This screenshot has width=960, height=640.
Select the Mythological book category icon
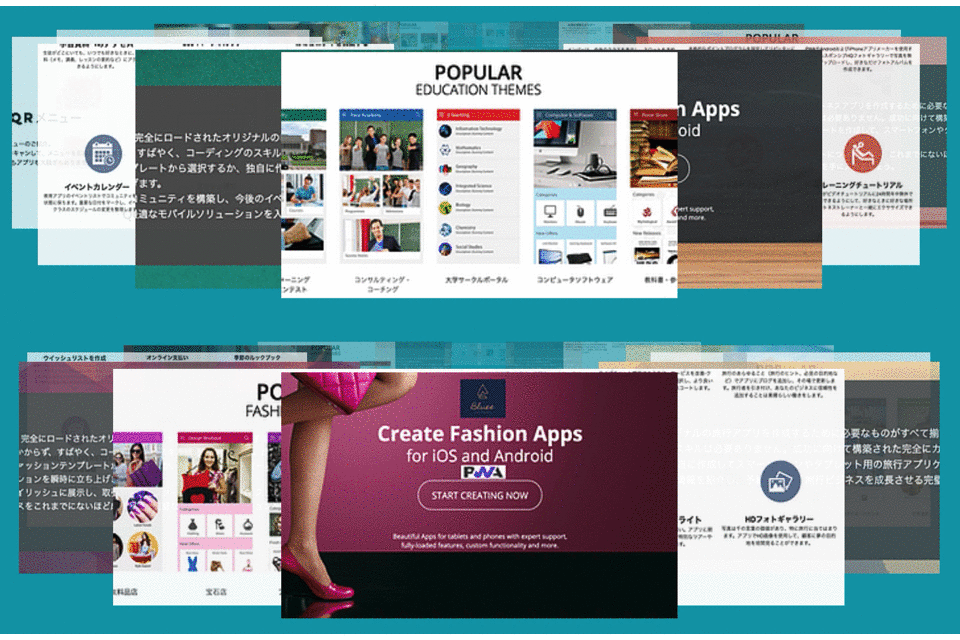coord(647,213)
